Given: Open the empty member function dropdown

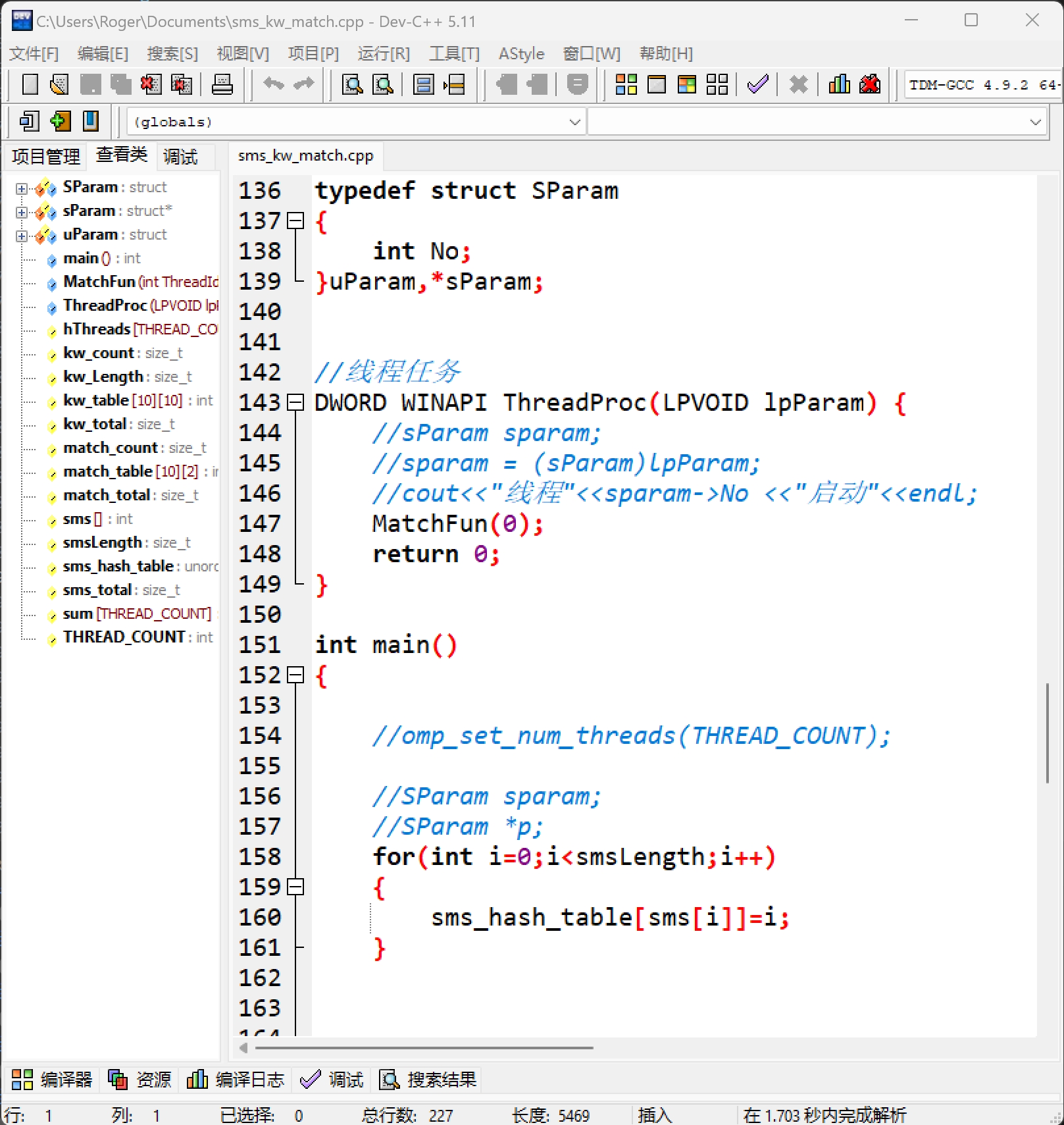Looking at the screenshot, I should (817, 122).
